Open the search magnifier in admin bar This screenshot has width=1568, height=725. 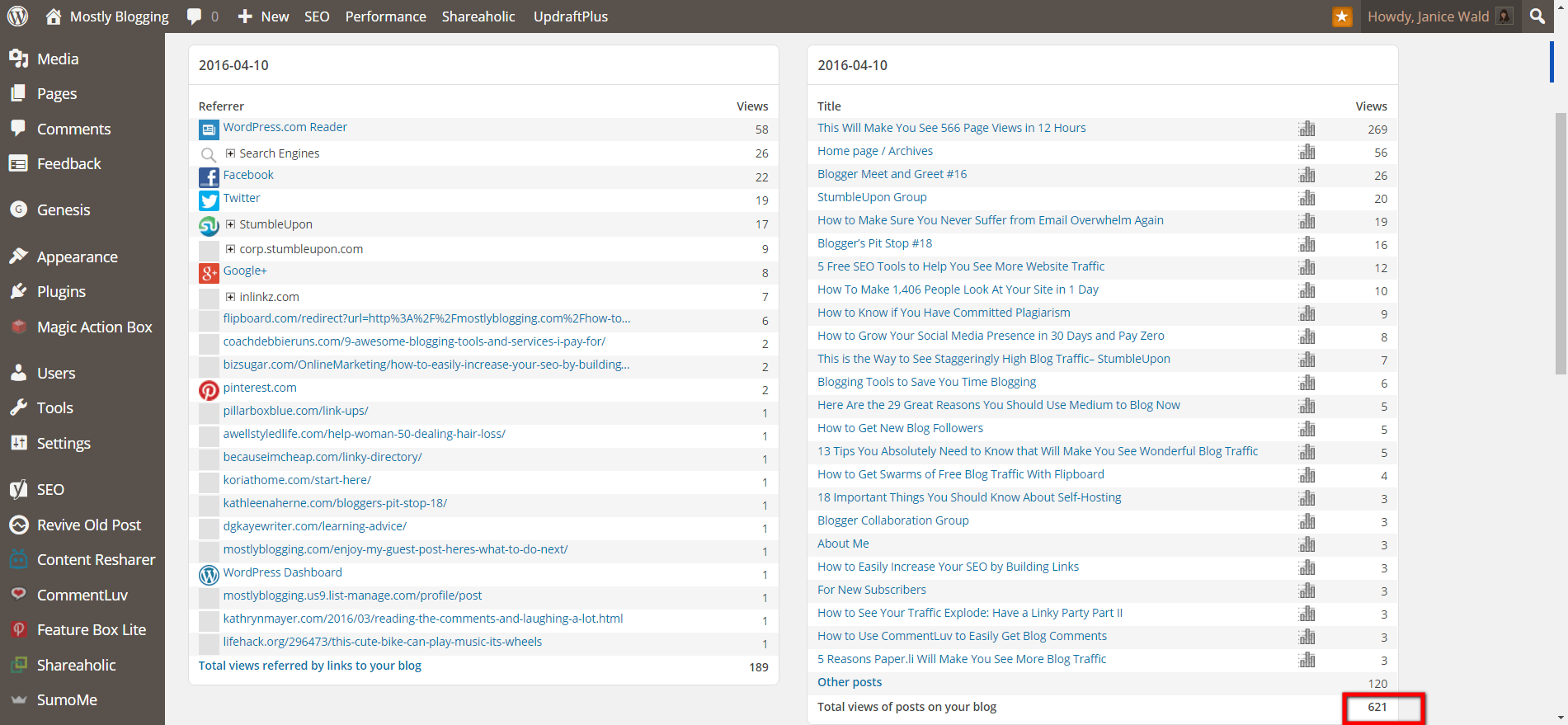click(1537, 16)
